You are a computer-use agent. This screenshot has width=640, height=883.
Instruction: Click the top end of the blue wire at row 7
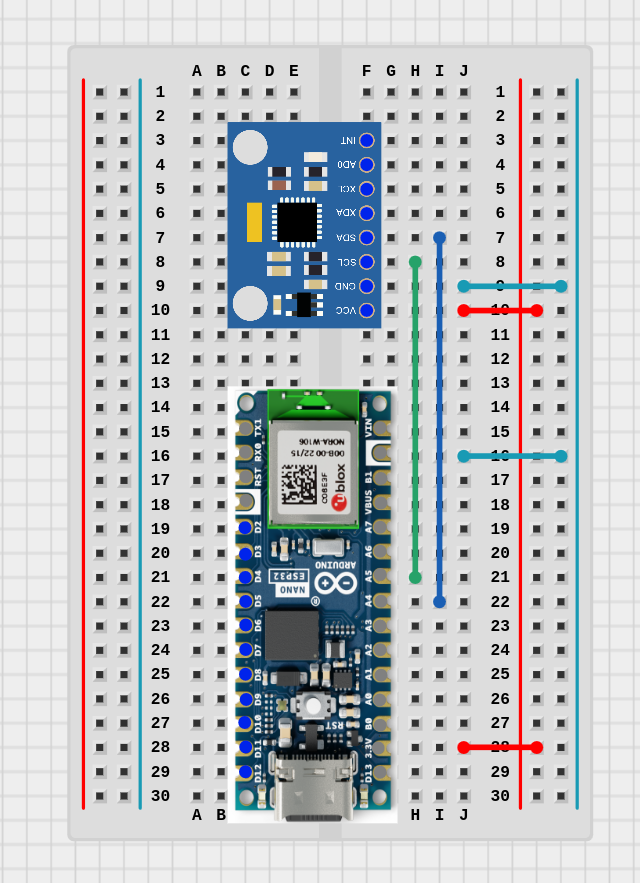[x=439, y=238]
